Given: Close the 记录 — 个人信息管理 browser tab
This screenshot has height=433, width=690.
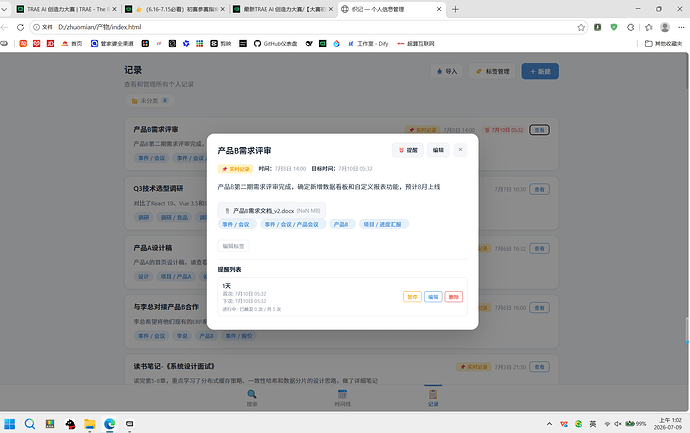Looking at the screenshot, I should pos(439,9).
